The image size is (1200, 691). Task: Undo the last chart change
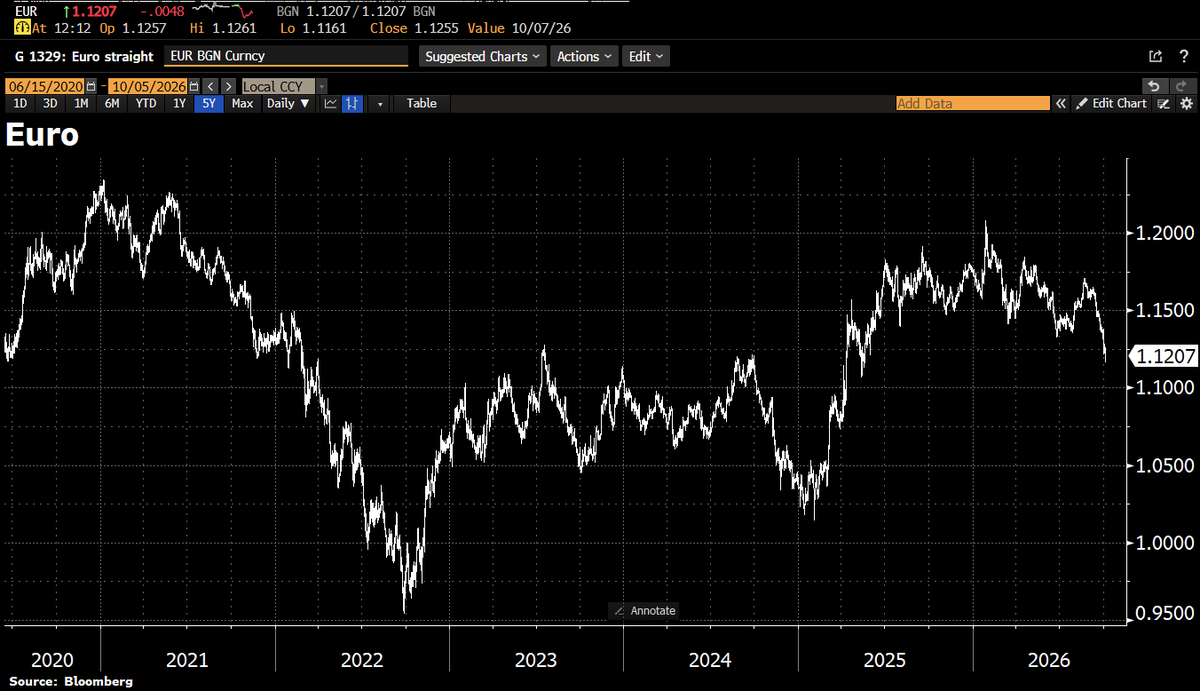1154,87
